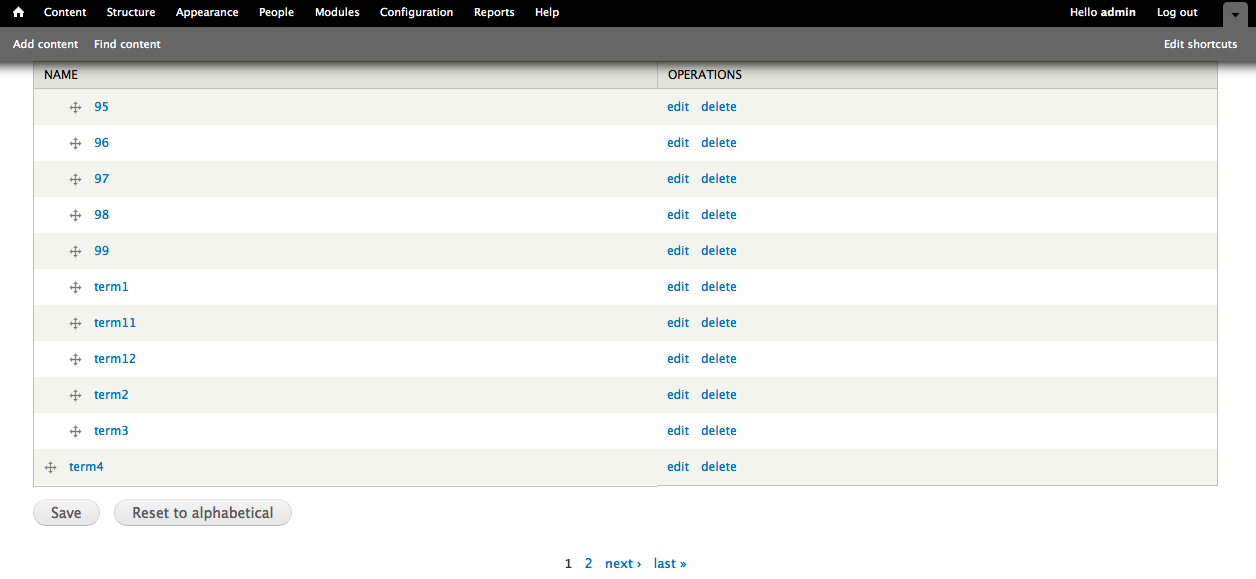Open the Reports admin menu
This screenshot has width=1256, height=579.
pos(494,13)
